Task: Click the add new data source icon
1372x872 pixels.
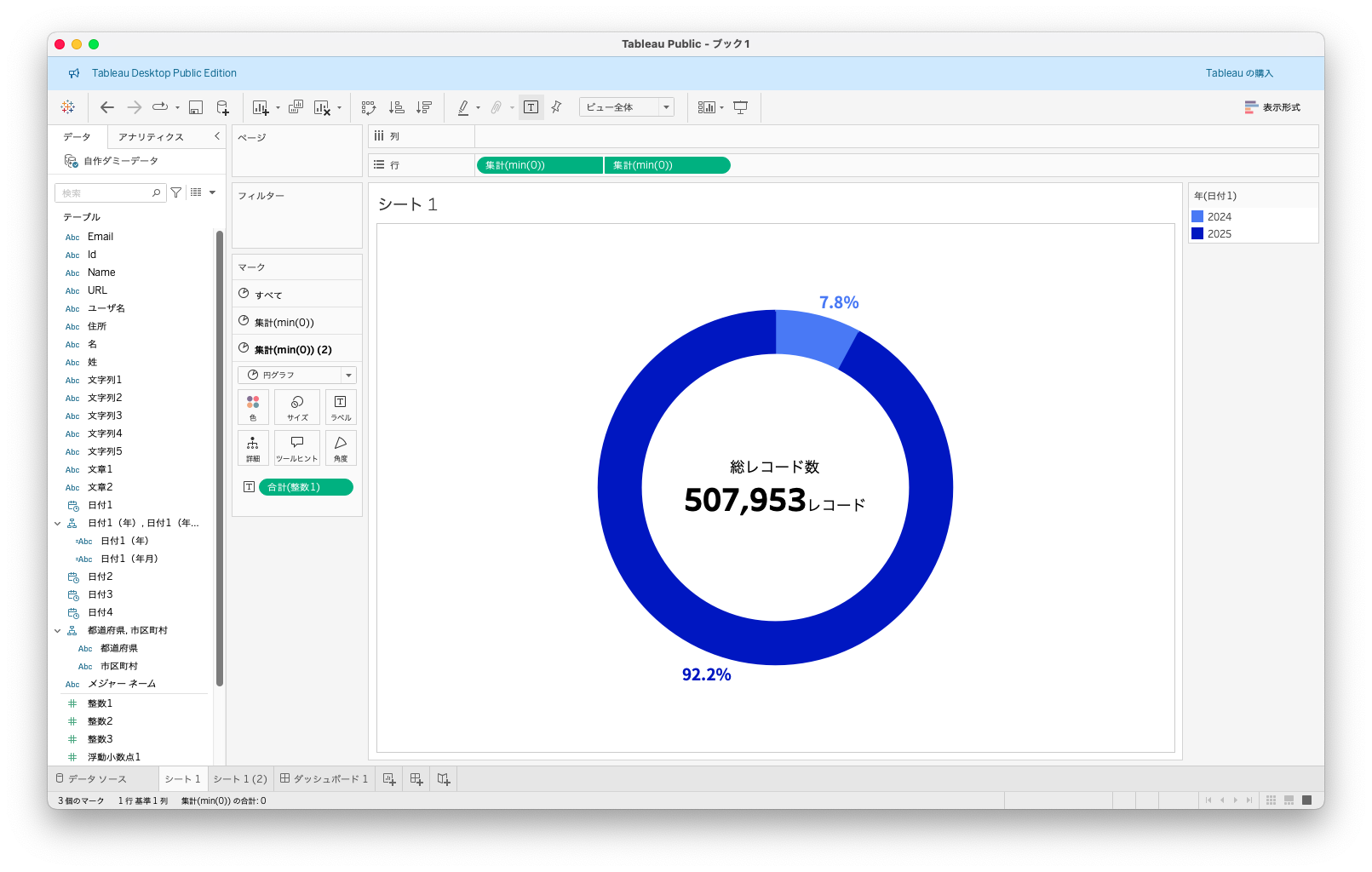Action: point(222,107)
